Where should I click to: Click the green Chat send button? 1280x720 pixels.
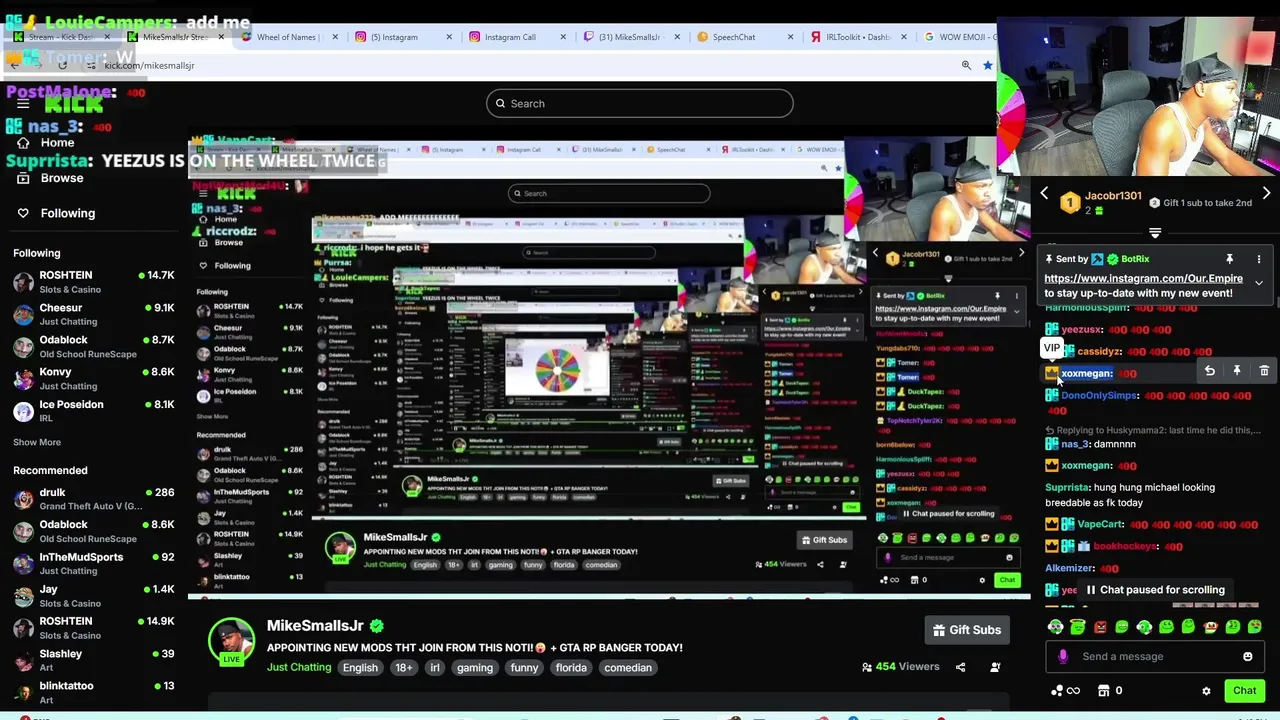1244,691
